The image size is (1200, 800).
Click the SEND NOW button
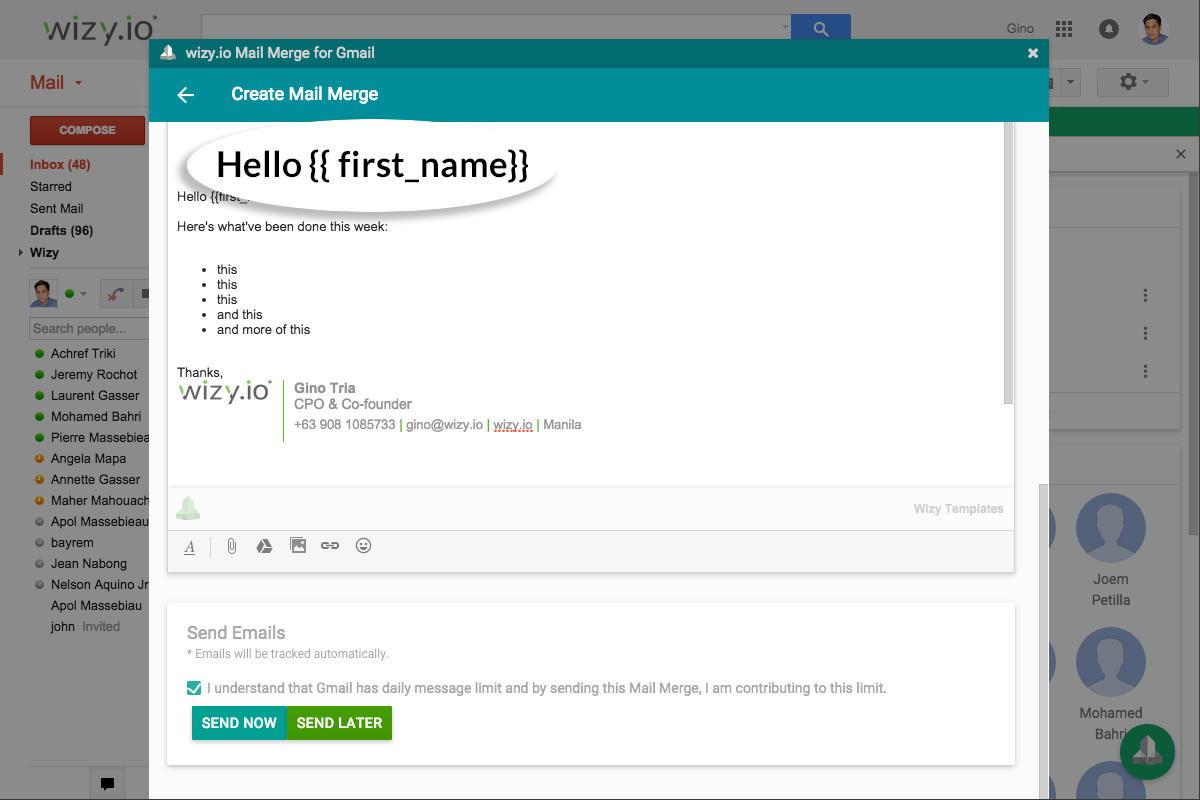[x=239, y=723]
